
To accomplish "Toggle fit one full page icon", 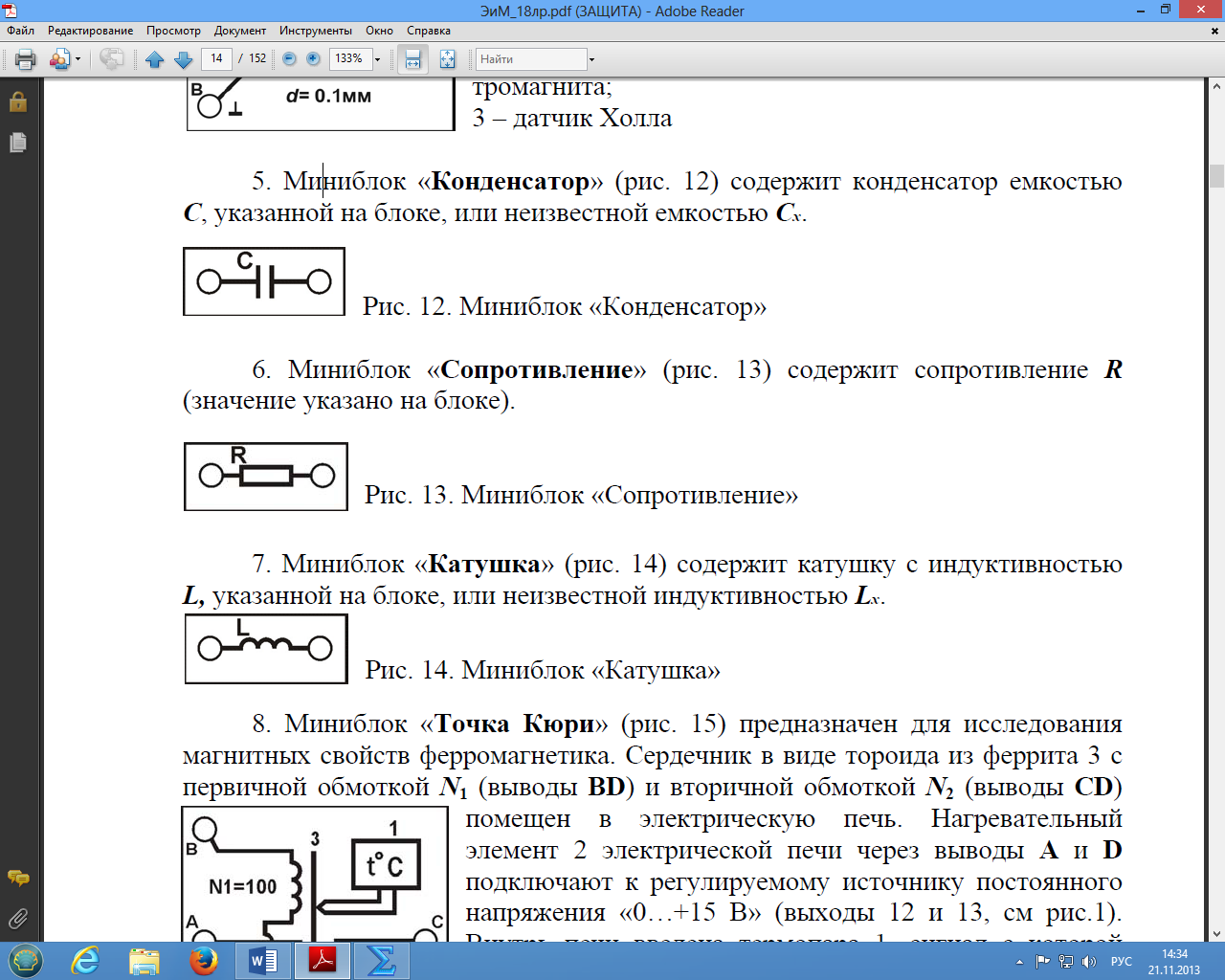I will [x=447, y=59].
